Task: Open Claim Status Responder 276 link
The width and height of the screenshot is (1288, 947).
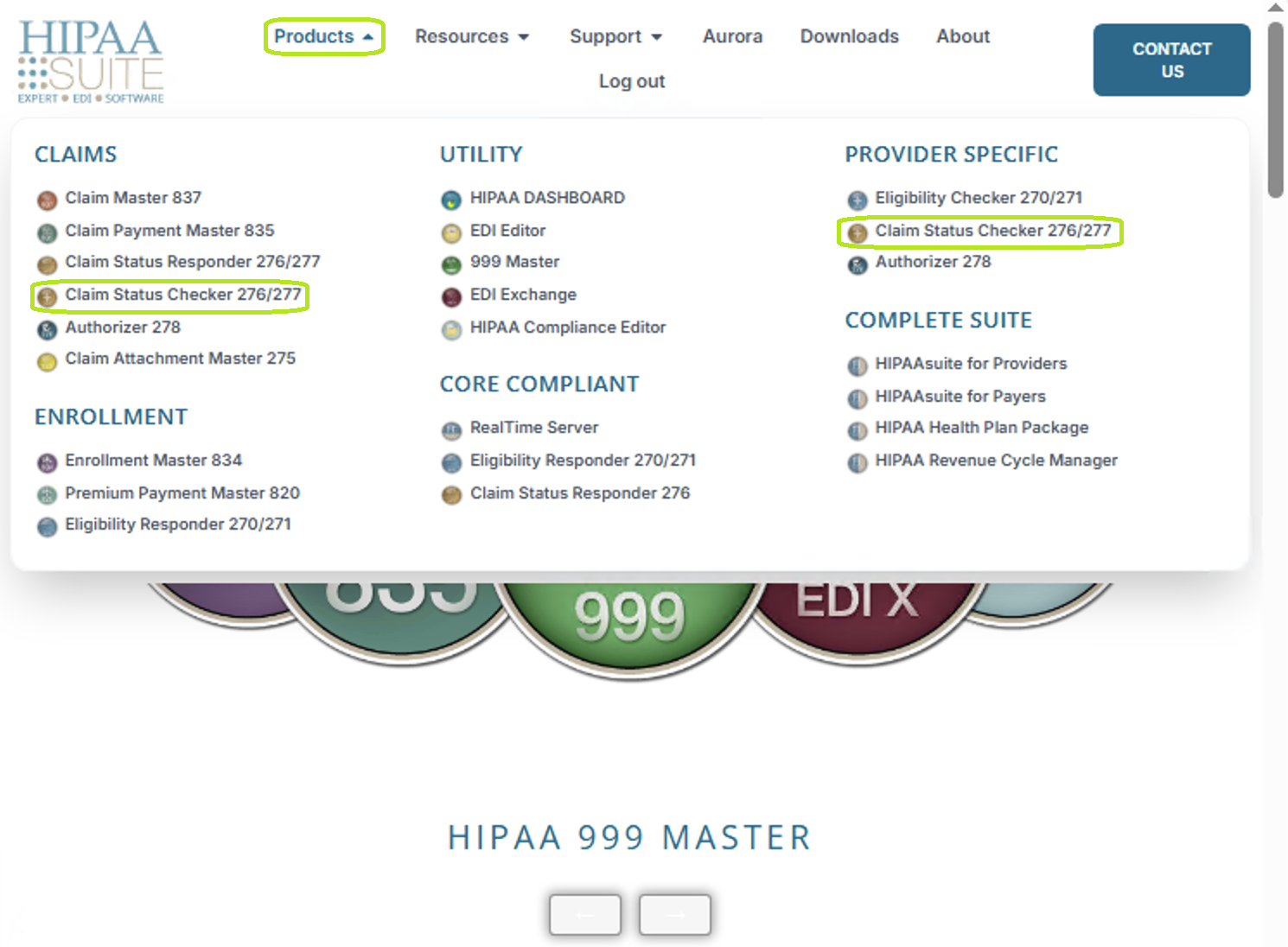Action: click(580, 493)
